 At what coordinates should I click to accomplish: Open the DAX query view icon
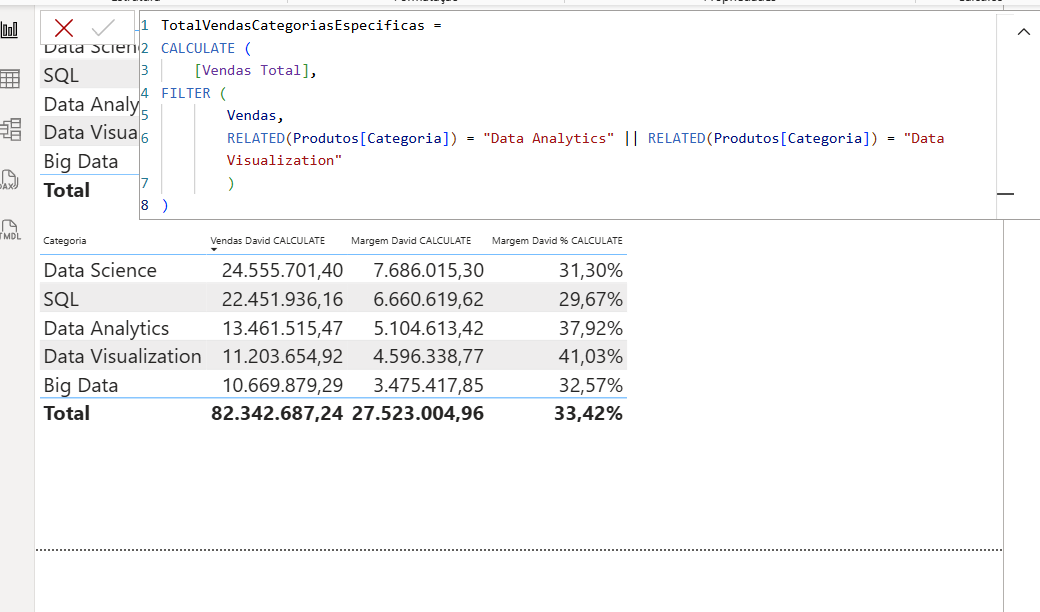(x=9, y=180)
